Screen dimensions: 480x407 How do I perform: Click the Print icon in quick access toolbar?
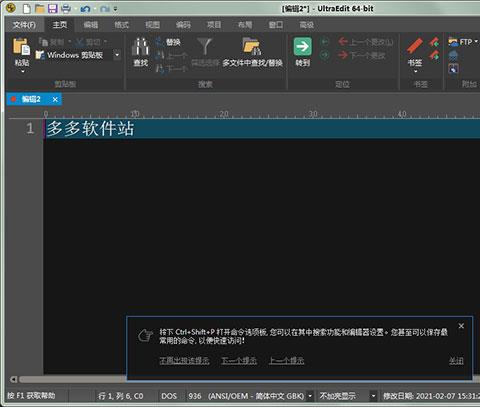(66, 8)
